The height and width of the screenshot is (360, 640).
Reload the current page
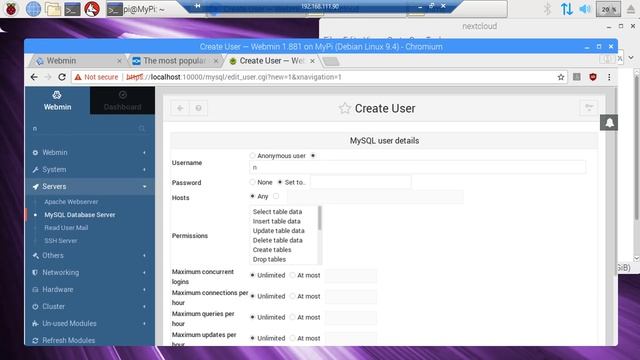coord(62,77)
